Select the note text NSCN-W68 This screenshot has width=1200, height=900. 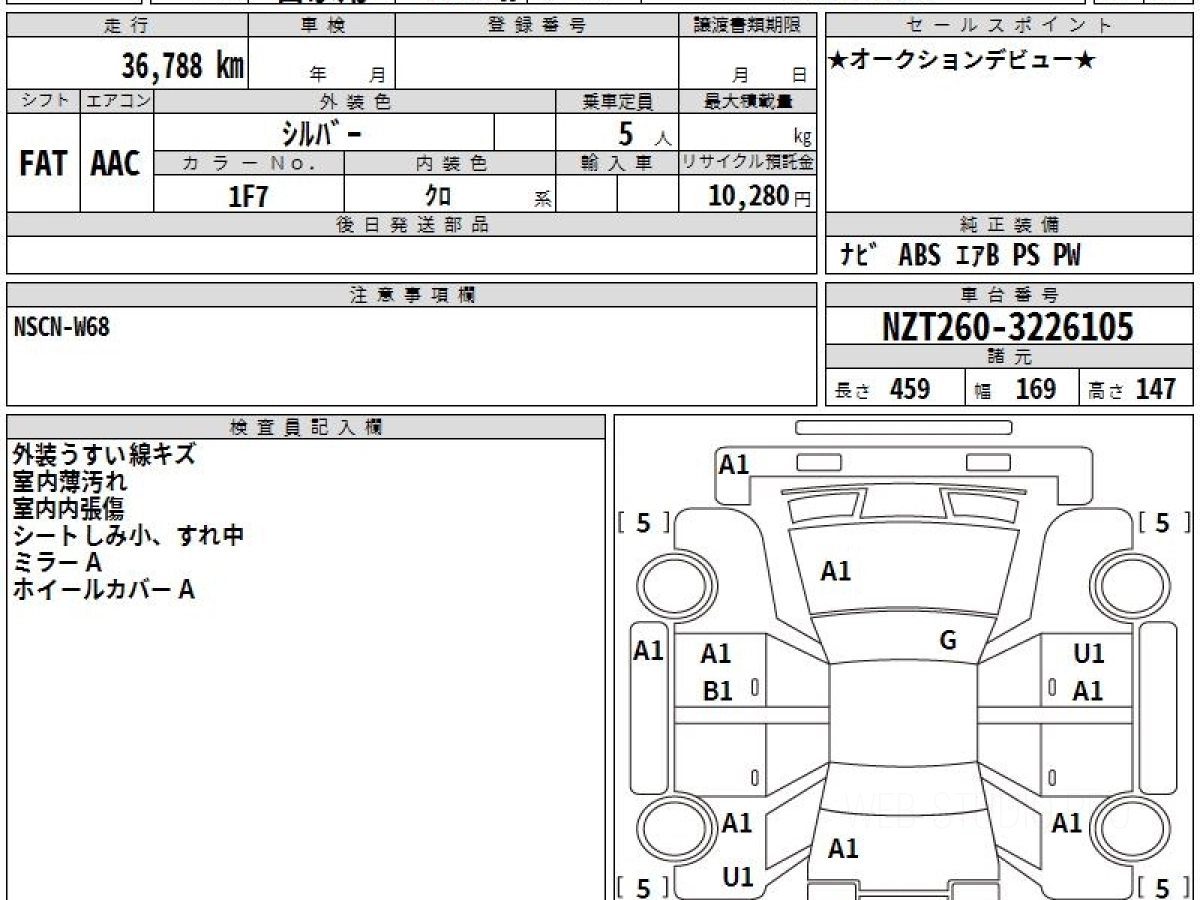62,326
